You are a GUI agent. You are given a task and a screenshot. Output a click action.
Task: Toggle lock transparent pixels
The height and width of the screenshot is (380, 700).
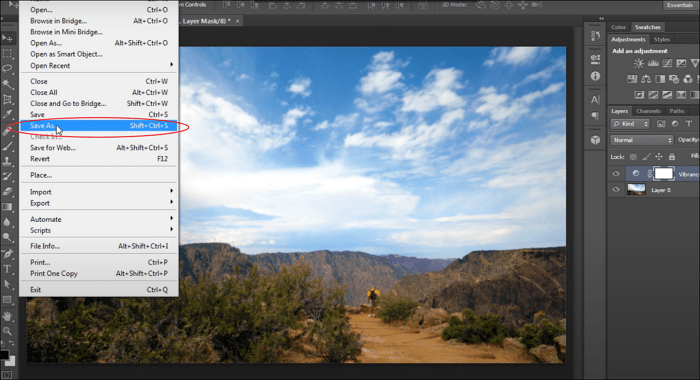tap(633, 157)
